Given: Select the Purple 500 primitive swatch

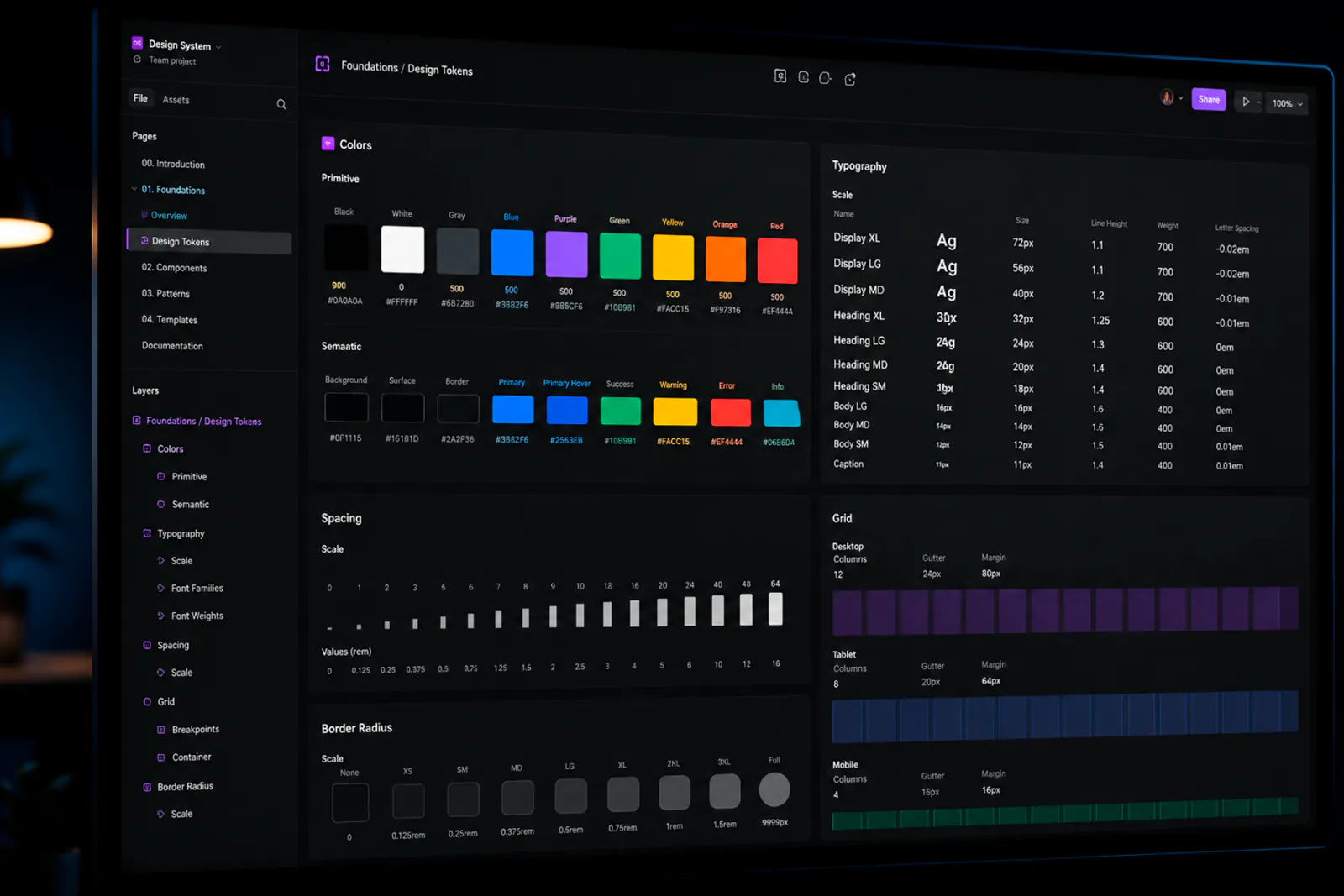Looking at the screenshot, I should pos(566,254).
